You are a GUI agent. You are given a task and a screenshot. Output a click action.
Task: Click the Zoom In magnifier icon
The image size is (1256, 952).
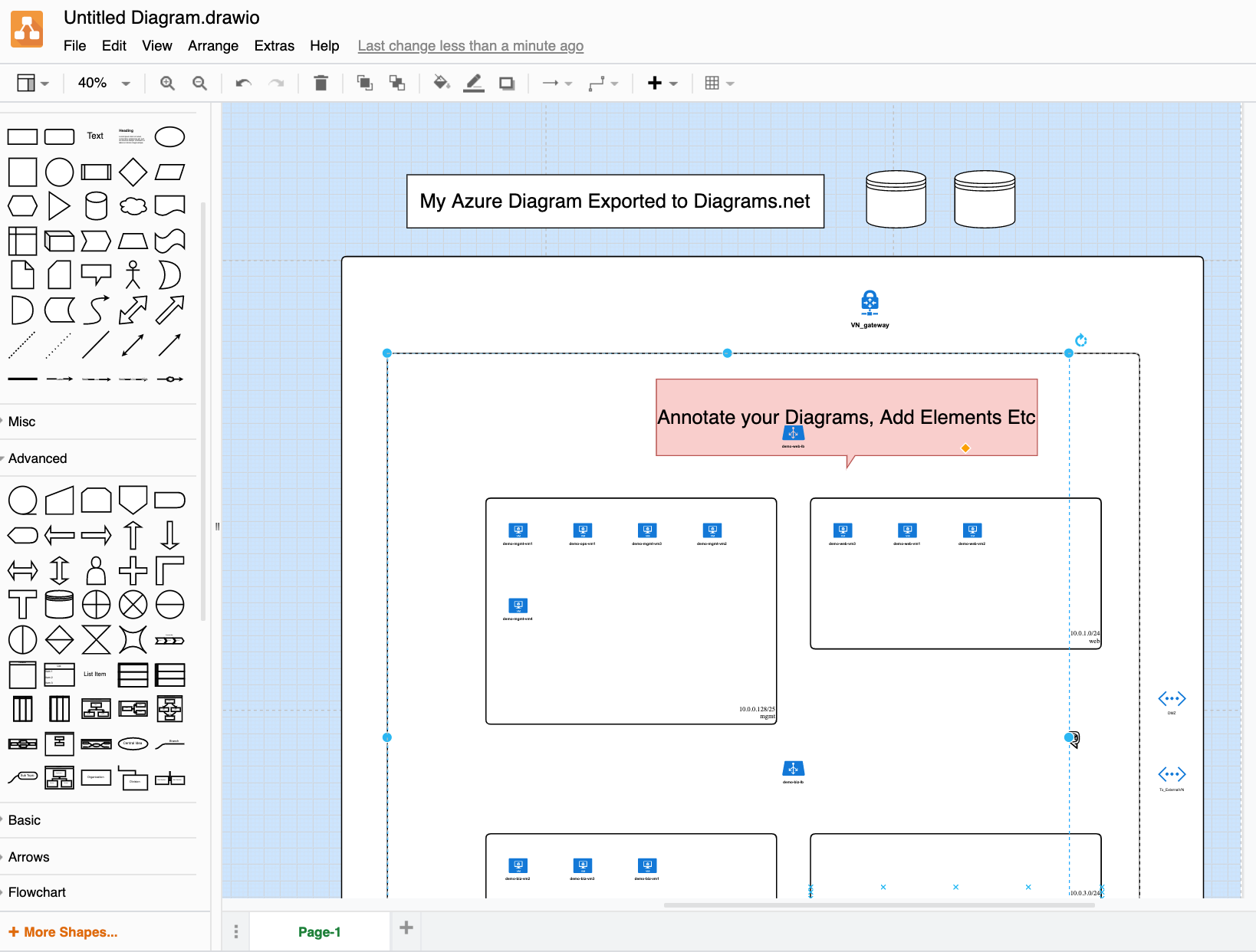[167, 83]
